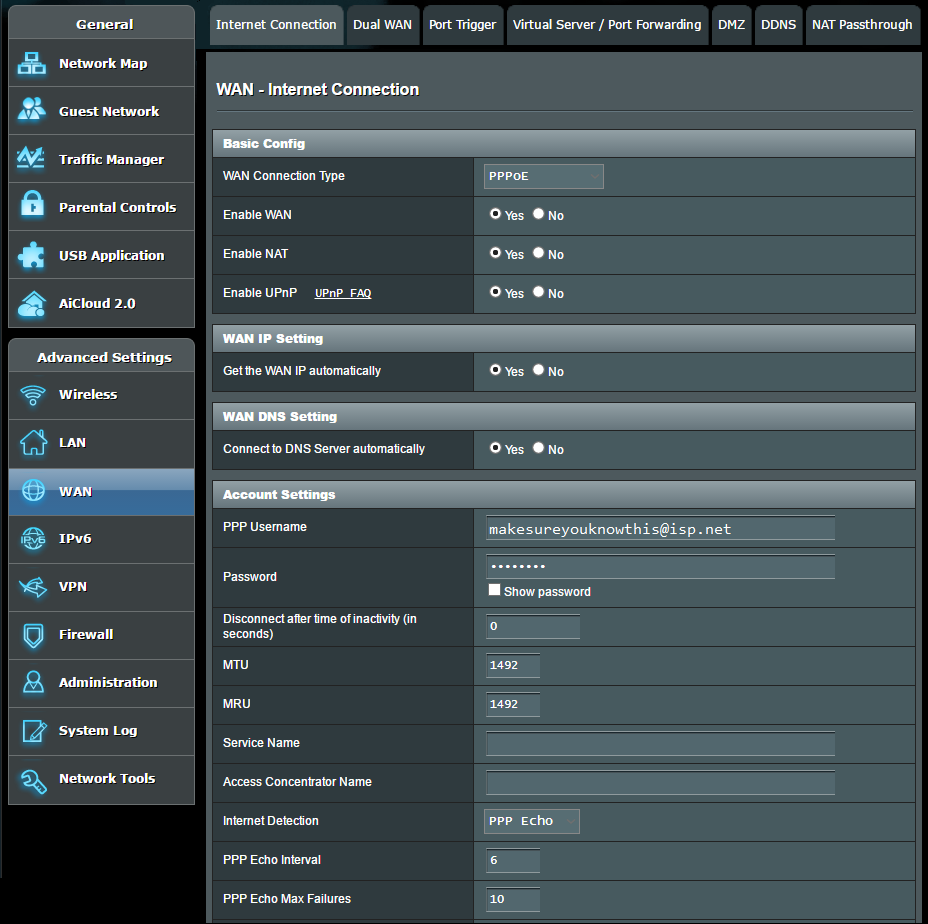928x924 pixels.
Task: Go to the DMZ tab
Action: coord(731,25)
